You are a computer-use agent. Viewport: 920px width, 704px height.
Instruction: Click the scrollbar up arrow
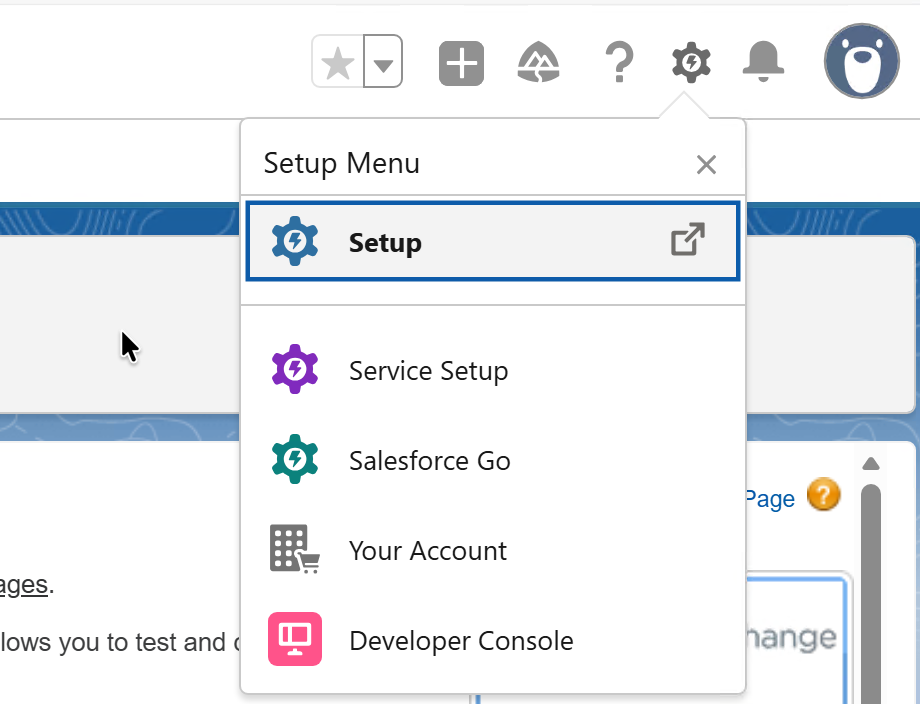tap(870, 463)
